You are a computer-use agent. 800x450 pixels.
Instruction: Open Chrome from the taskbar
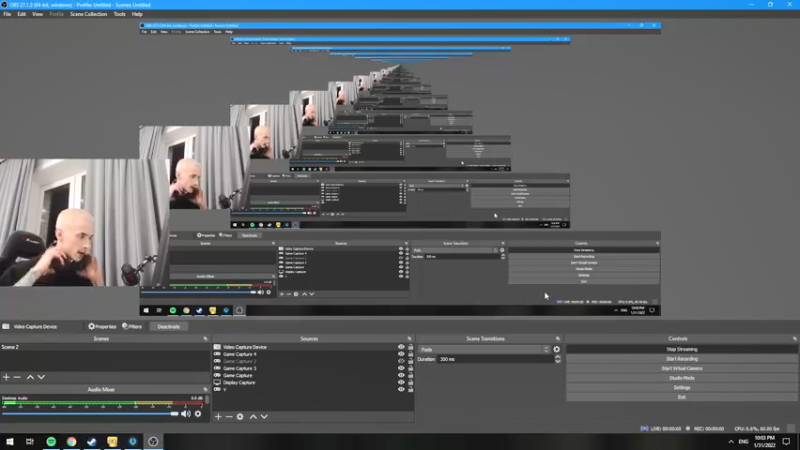(x=71, y=442)
